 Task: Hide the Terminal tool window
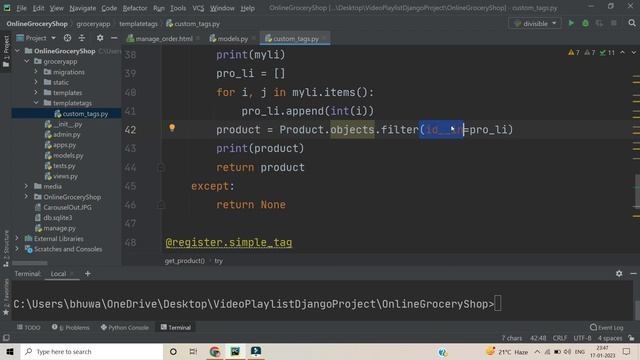633,273
